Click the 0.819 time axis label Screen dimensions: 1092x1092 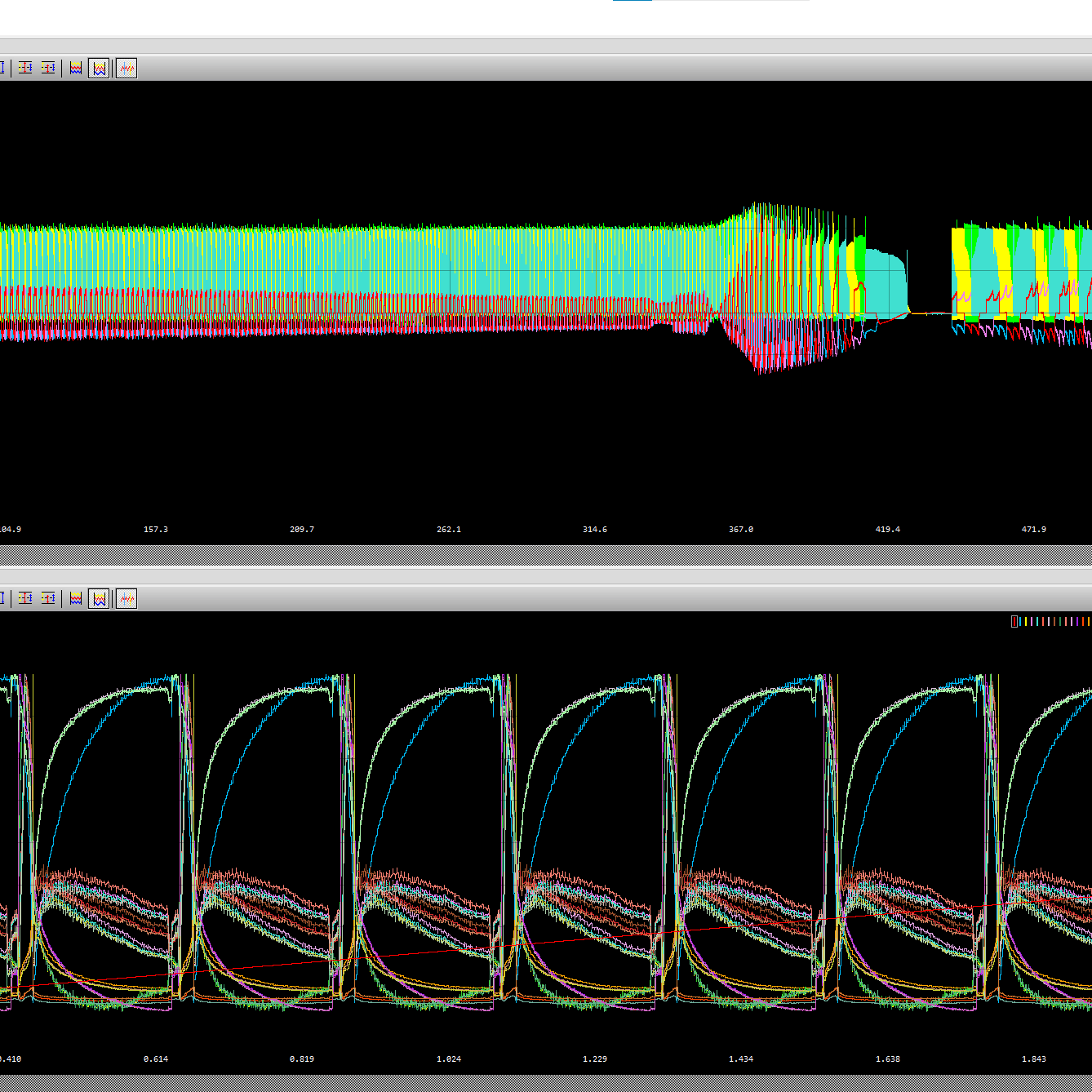pos(302,1059)
